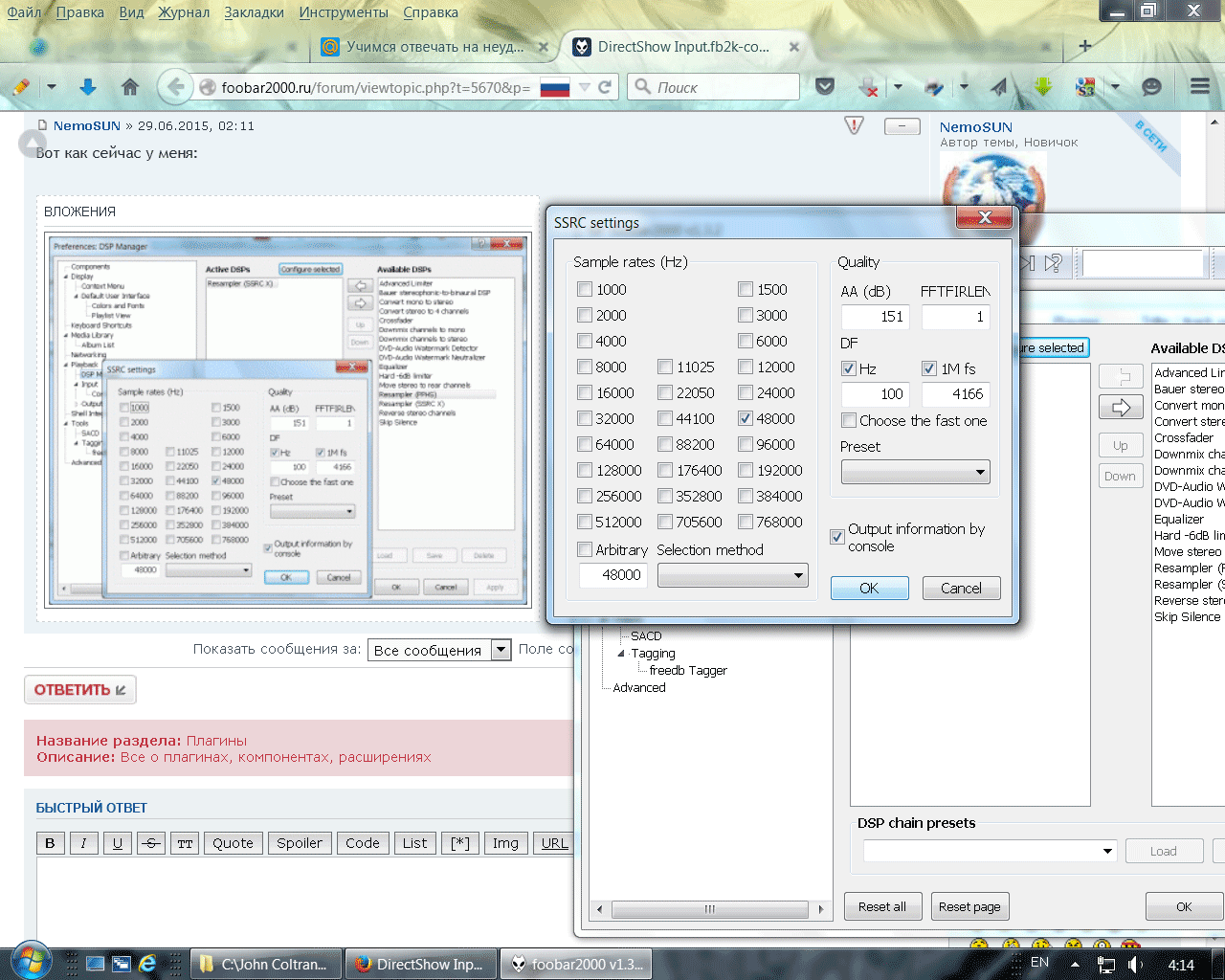This screenshot has height=980, width=1225.
Task: Check the 'Choose the fast one' option
Action: (x=849, y=420)
